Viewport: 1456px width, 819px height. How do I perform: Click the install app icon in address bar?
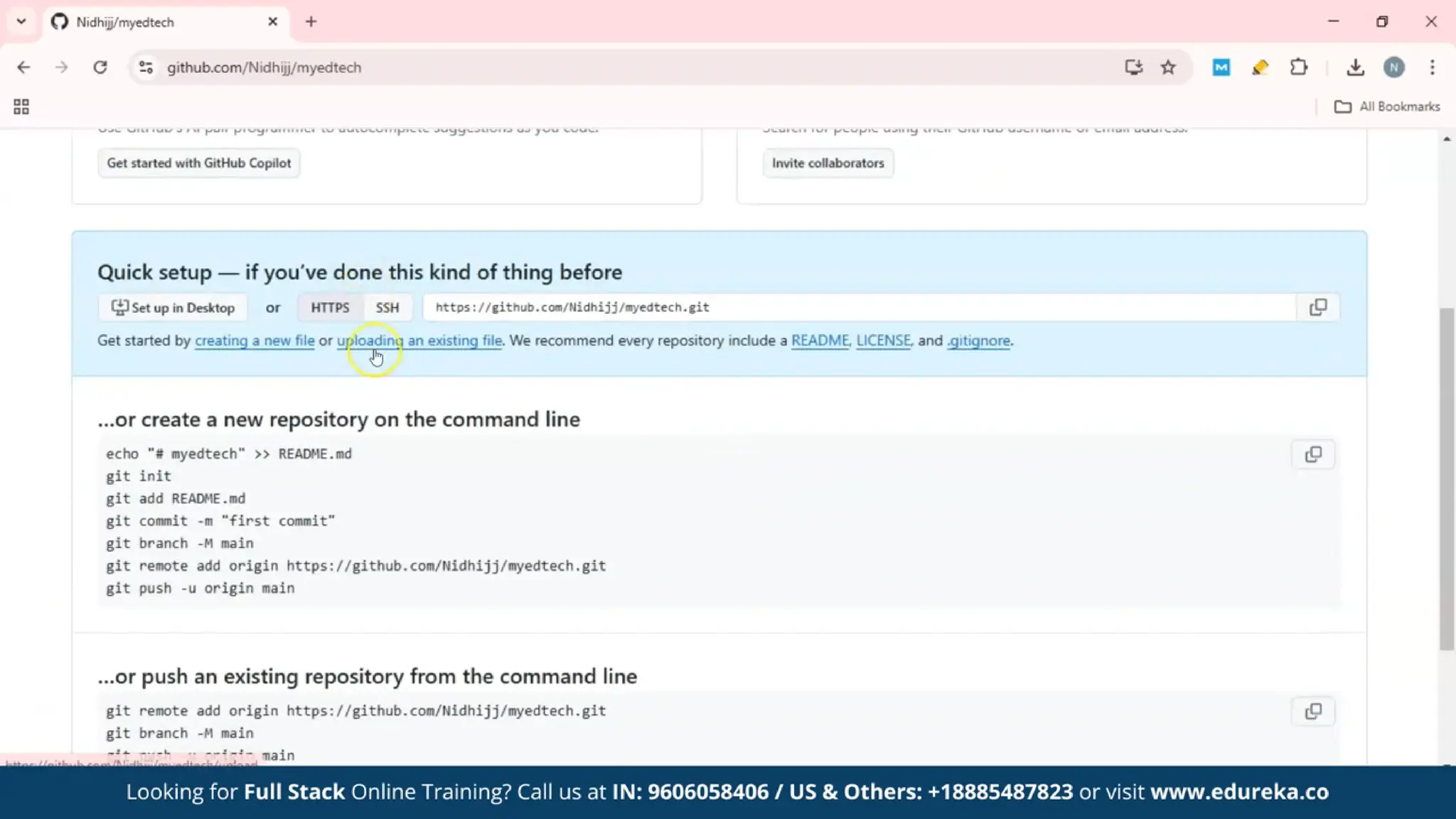pos(1133,68)
